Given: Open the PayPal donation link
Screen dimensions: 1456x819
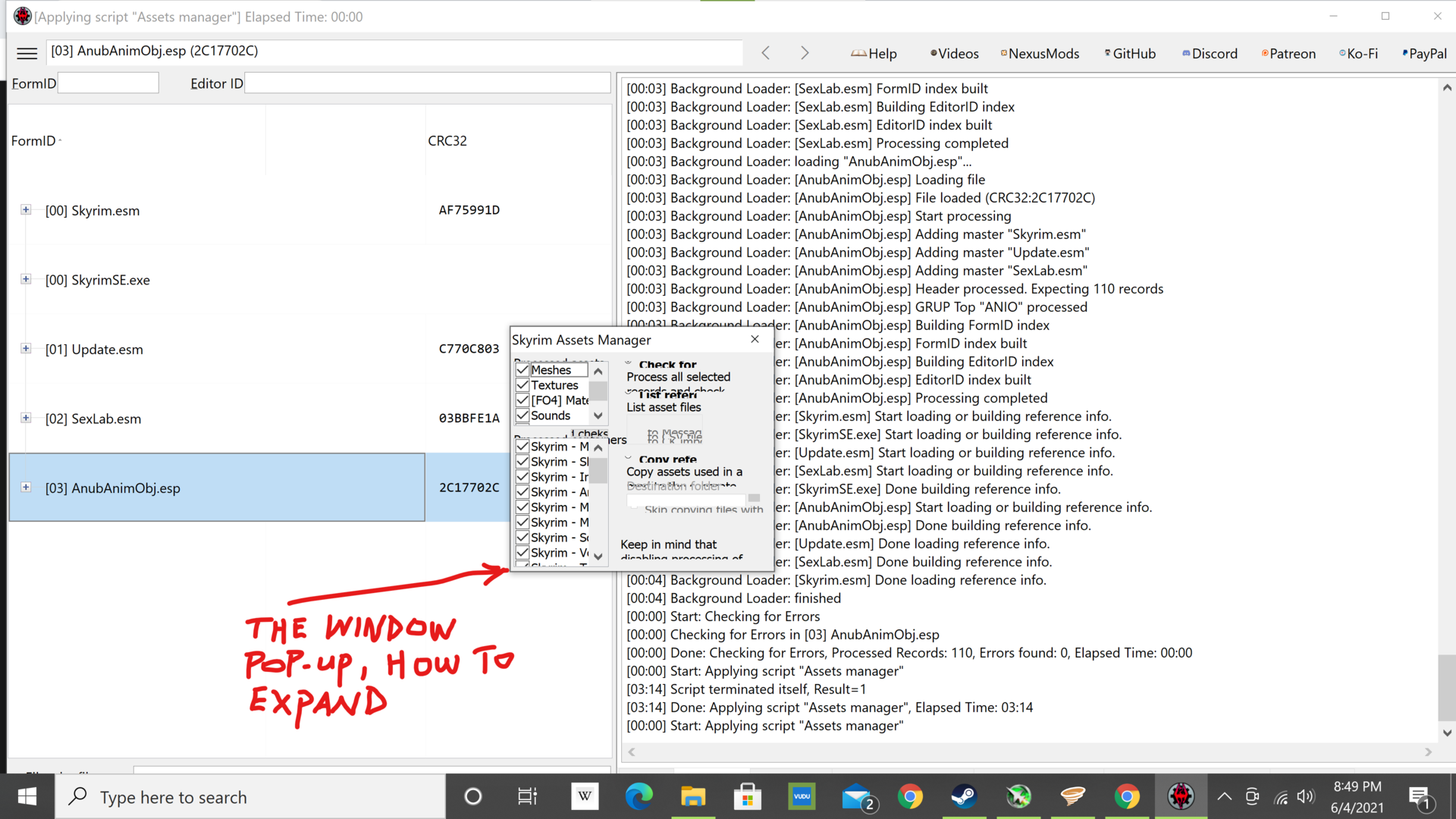Looking at the screenshot, I should pyautogui.click(x=1424, y=53).
